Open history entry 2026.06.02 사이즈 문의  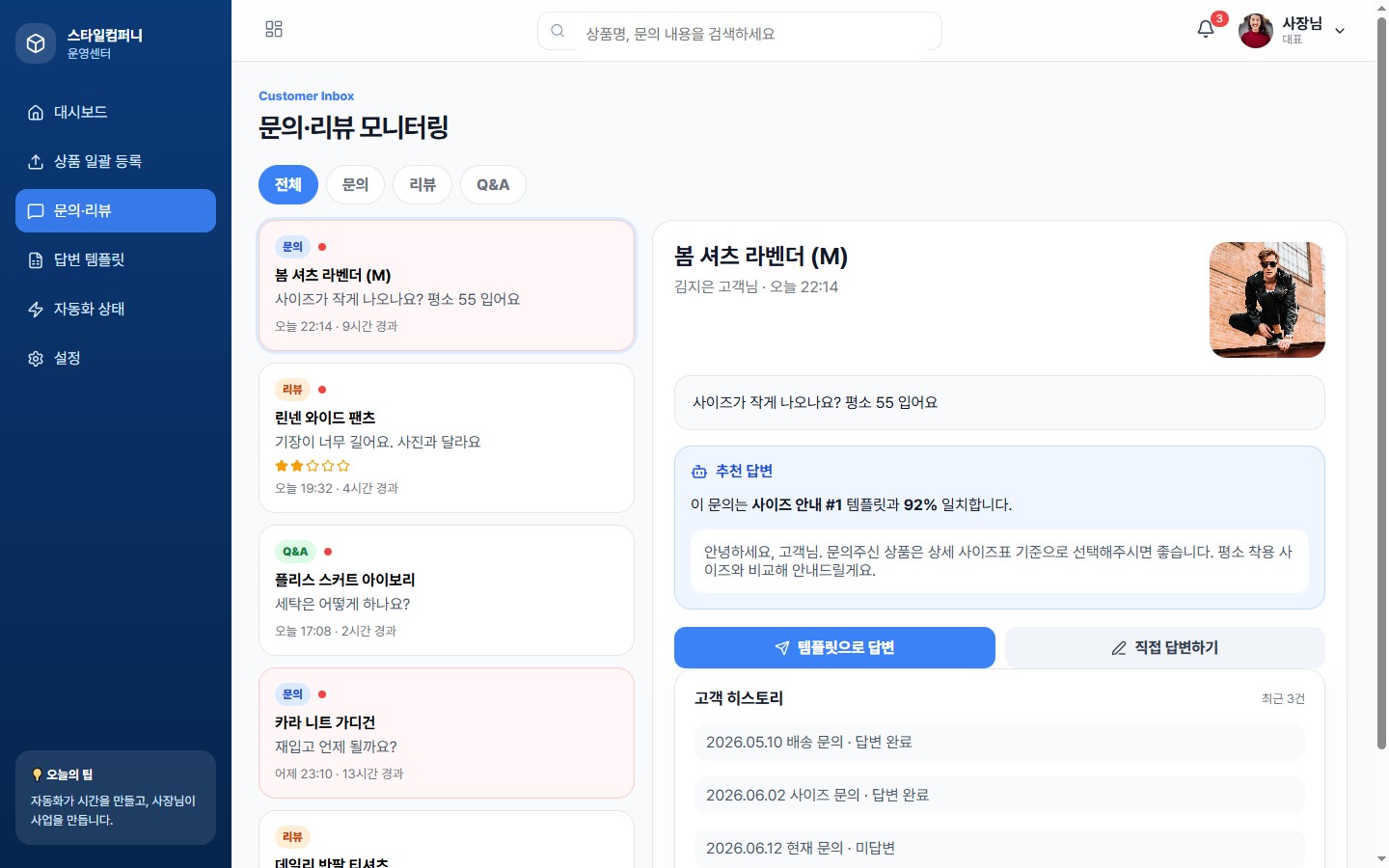click(999, 796)
